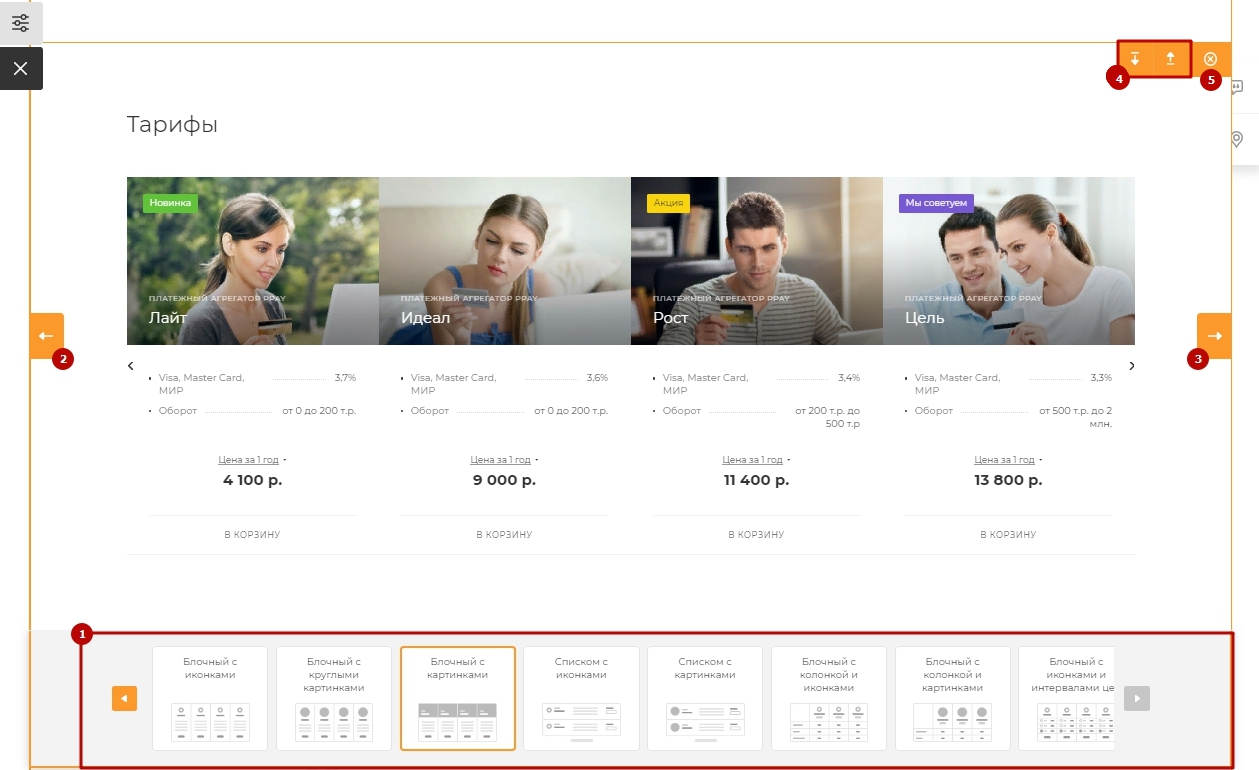1259x770 pixels.
Task: Switch to previous block variant, orange left arrow
Action: [46, 336]
